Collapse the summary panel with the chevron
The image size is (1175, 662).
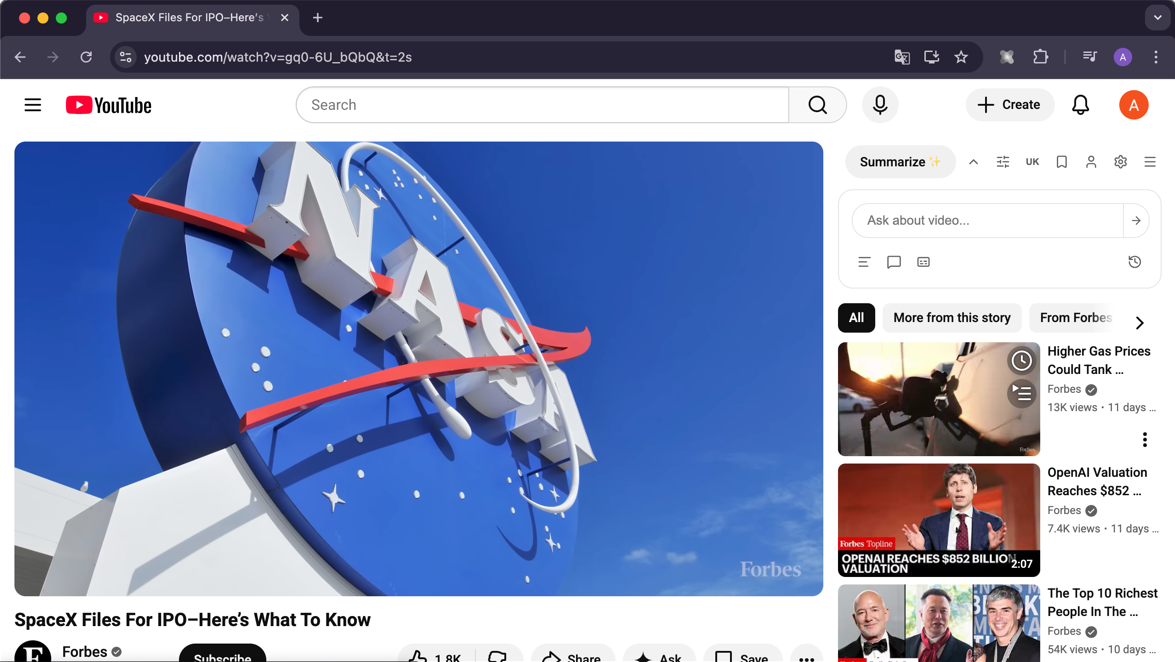(x=973, y=162)
